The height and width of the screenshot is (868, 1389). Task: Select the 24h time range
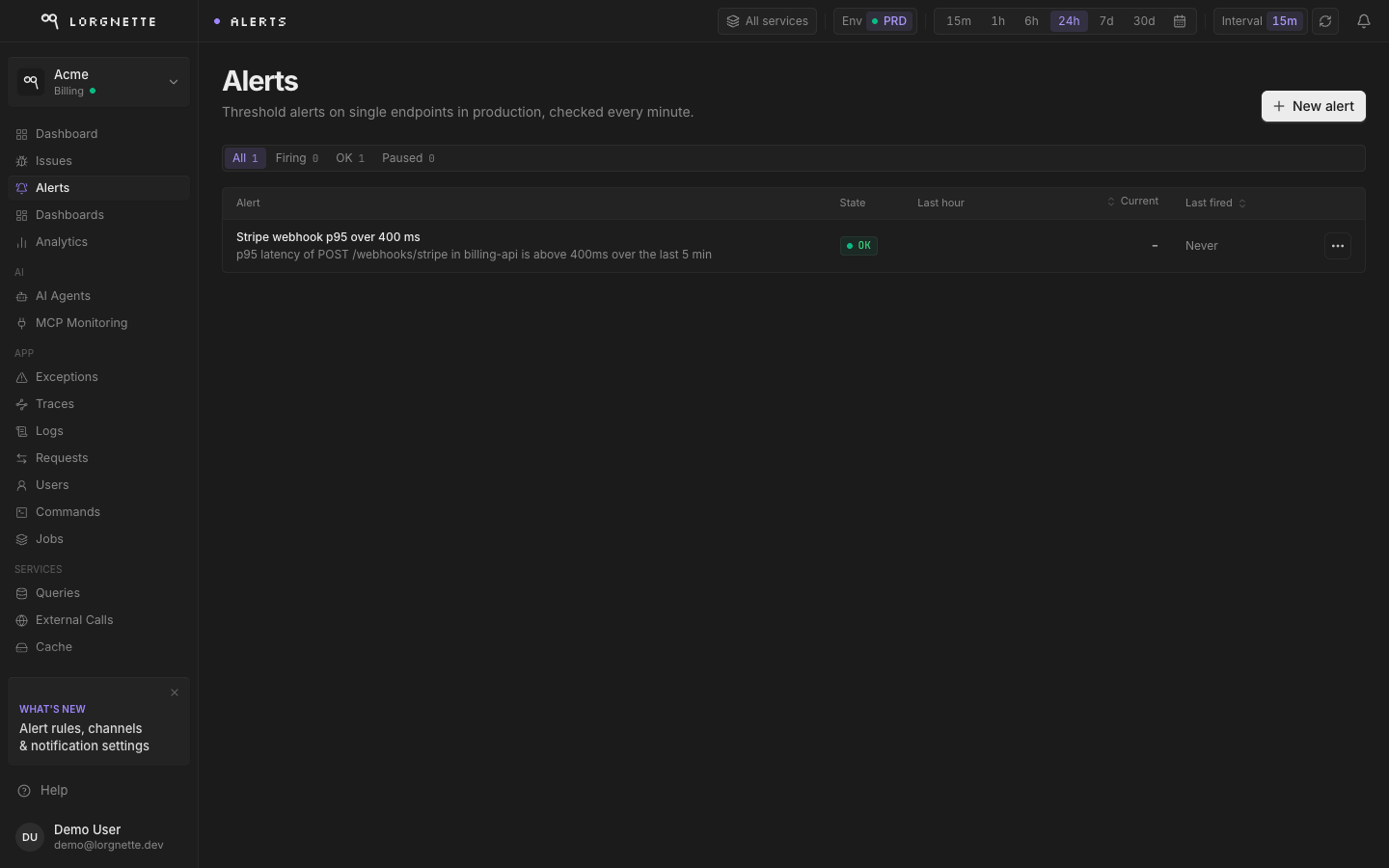point(1069,21)
